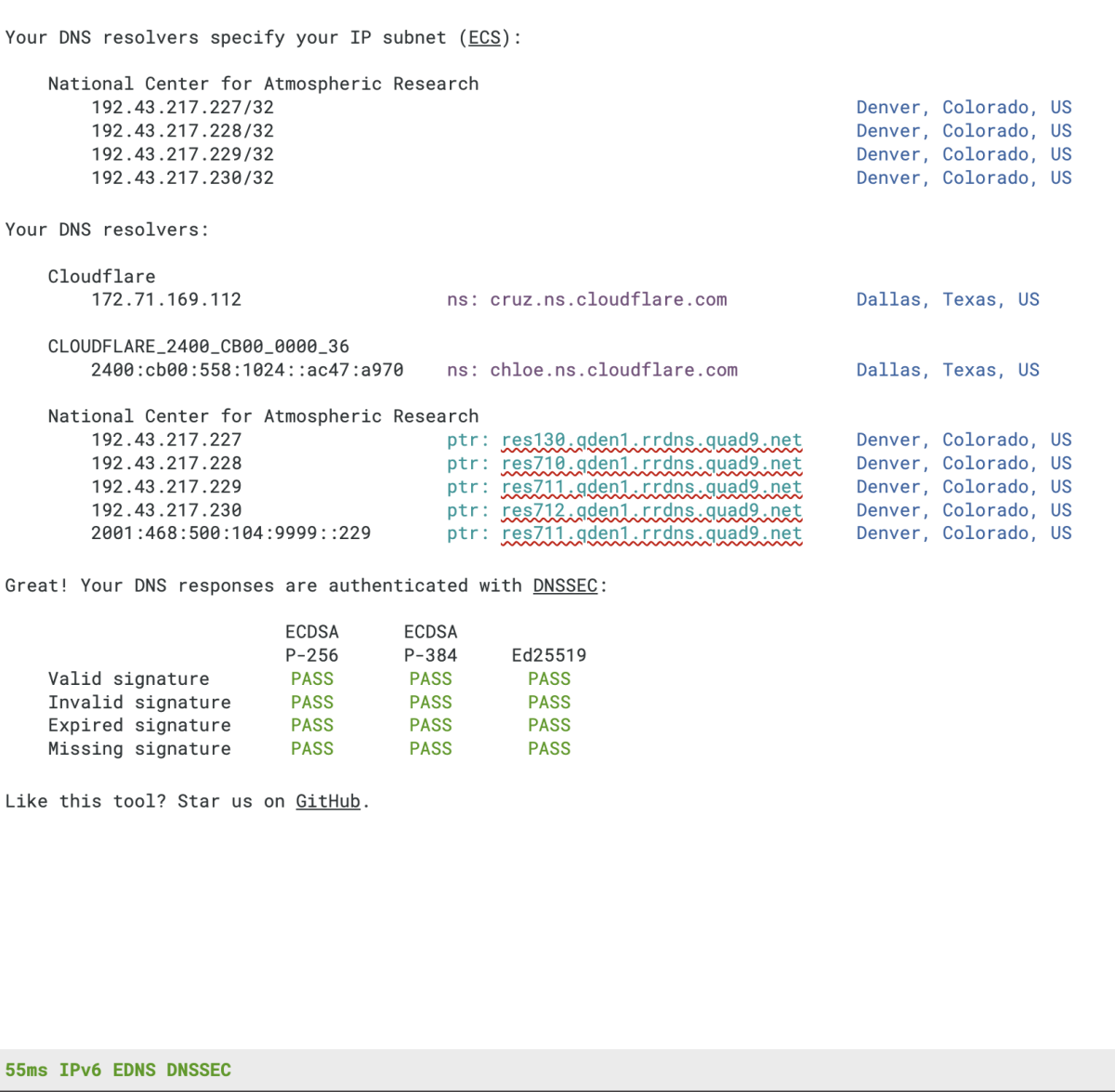Click the res710.qden1.rrdns.quad9.net ptr link
The height and width of the screenshot is (1092, 1115).
pos(651,464)
